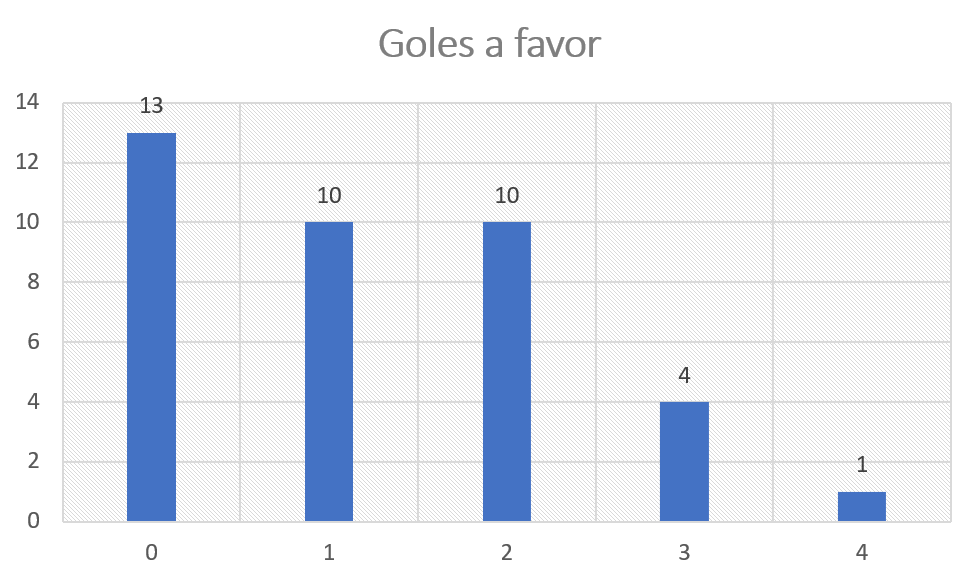Select the chart title "Goles a favor"

point(489,44)
